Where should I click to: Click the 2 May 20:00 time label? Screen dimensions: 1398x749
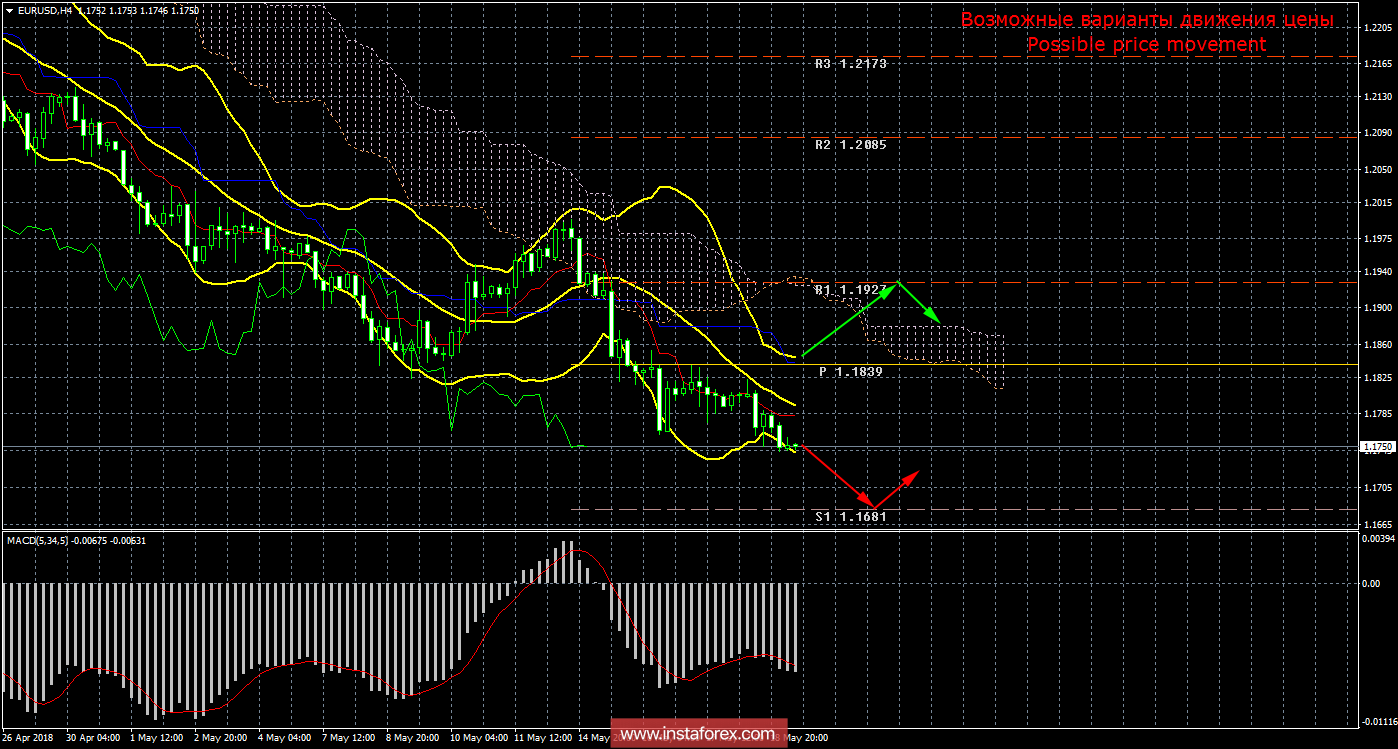(x=219, y=738)
